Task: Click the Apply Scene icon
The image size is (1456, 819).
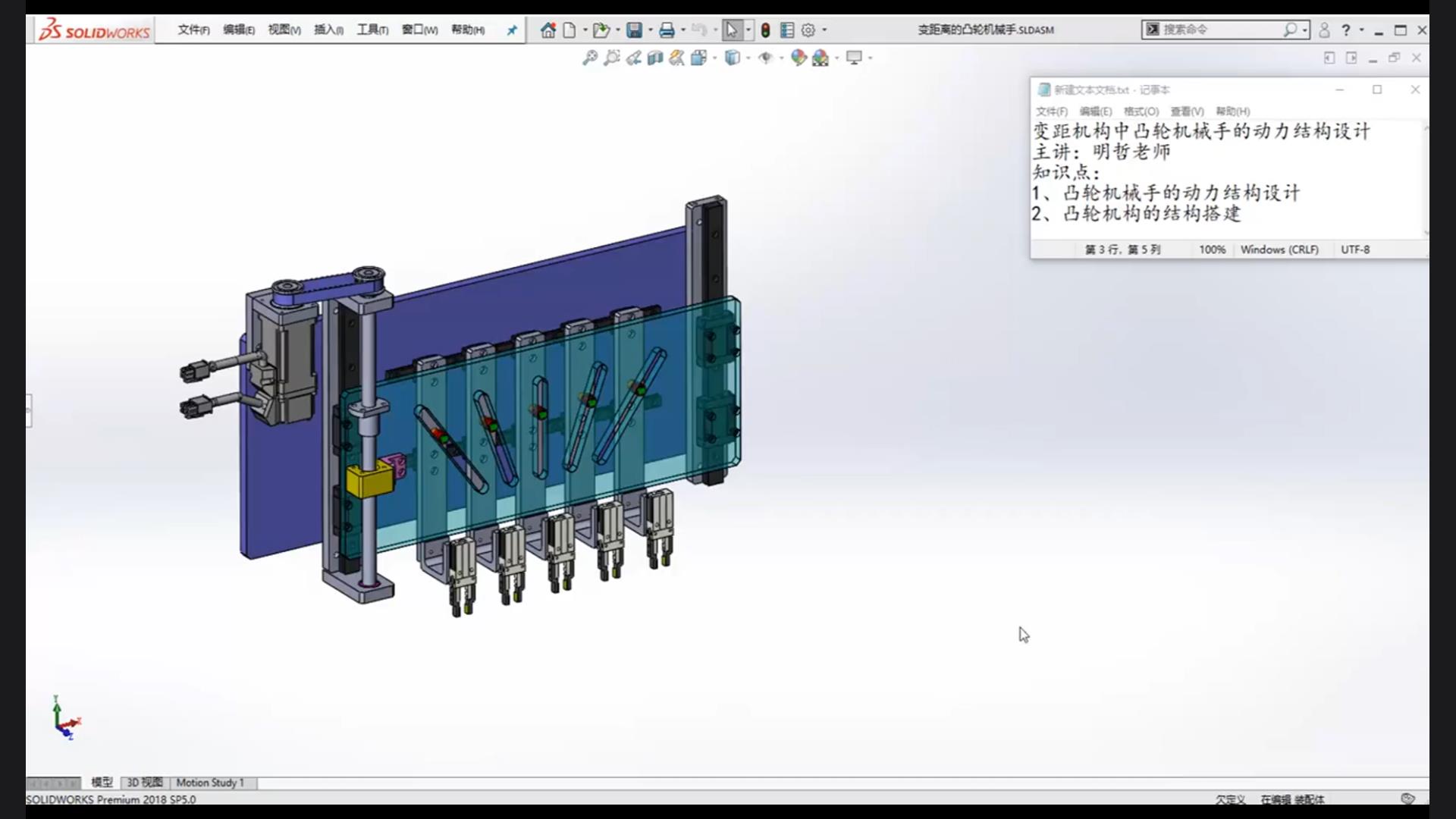Action: point(821,58)
